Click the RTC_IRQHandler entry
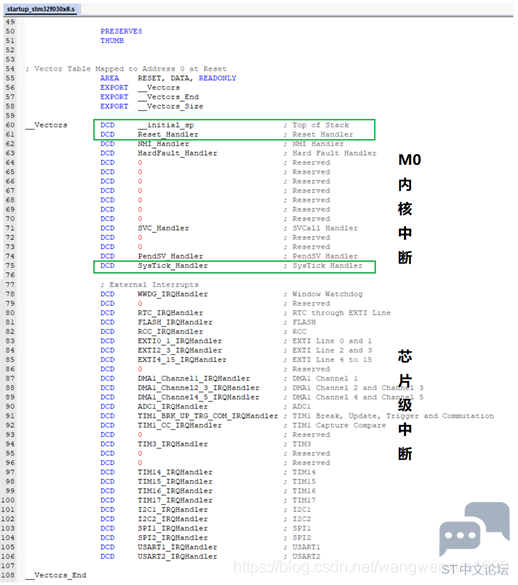The image size is (518, 585). click(171, 313)
